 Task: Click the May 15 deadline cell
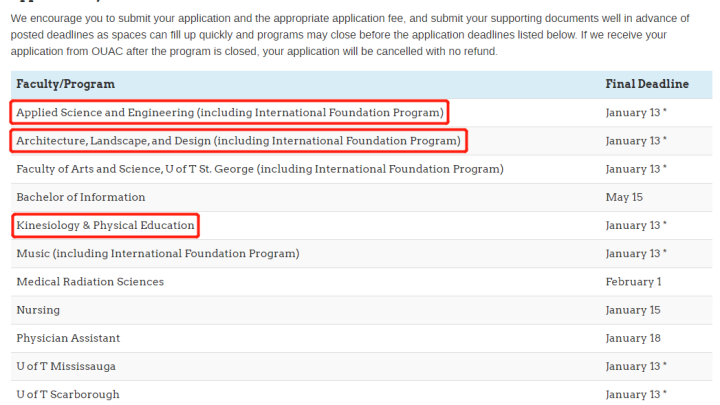[624, 197]
